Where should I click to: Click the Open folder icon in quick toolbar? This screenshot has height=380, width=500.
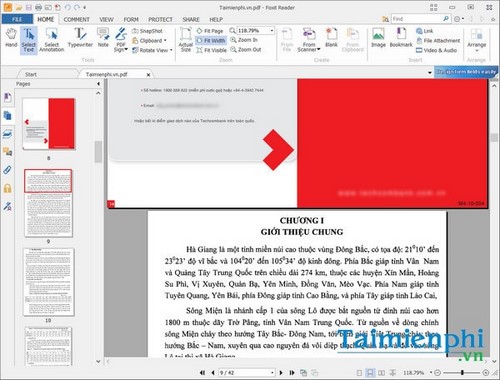pyautogui.click(x=19, y=7)
